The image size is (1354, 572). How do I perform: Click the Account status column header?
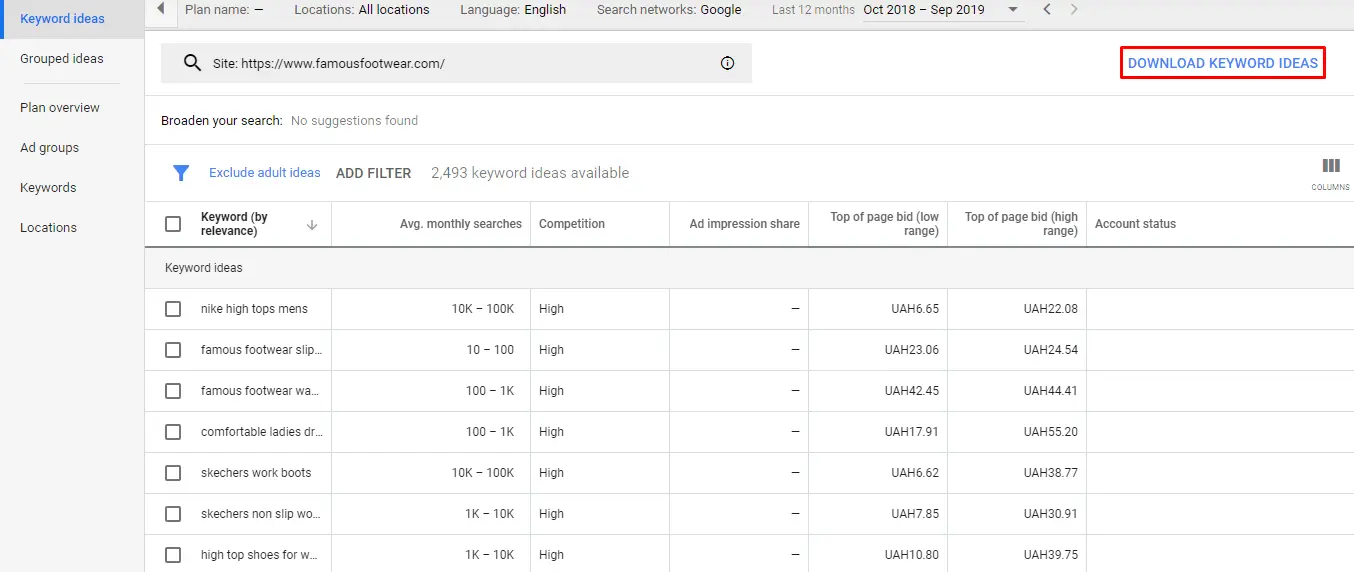click(x=1135, y=224)
